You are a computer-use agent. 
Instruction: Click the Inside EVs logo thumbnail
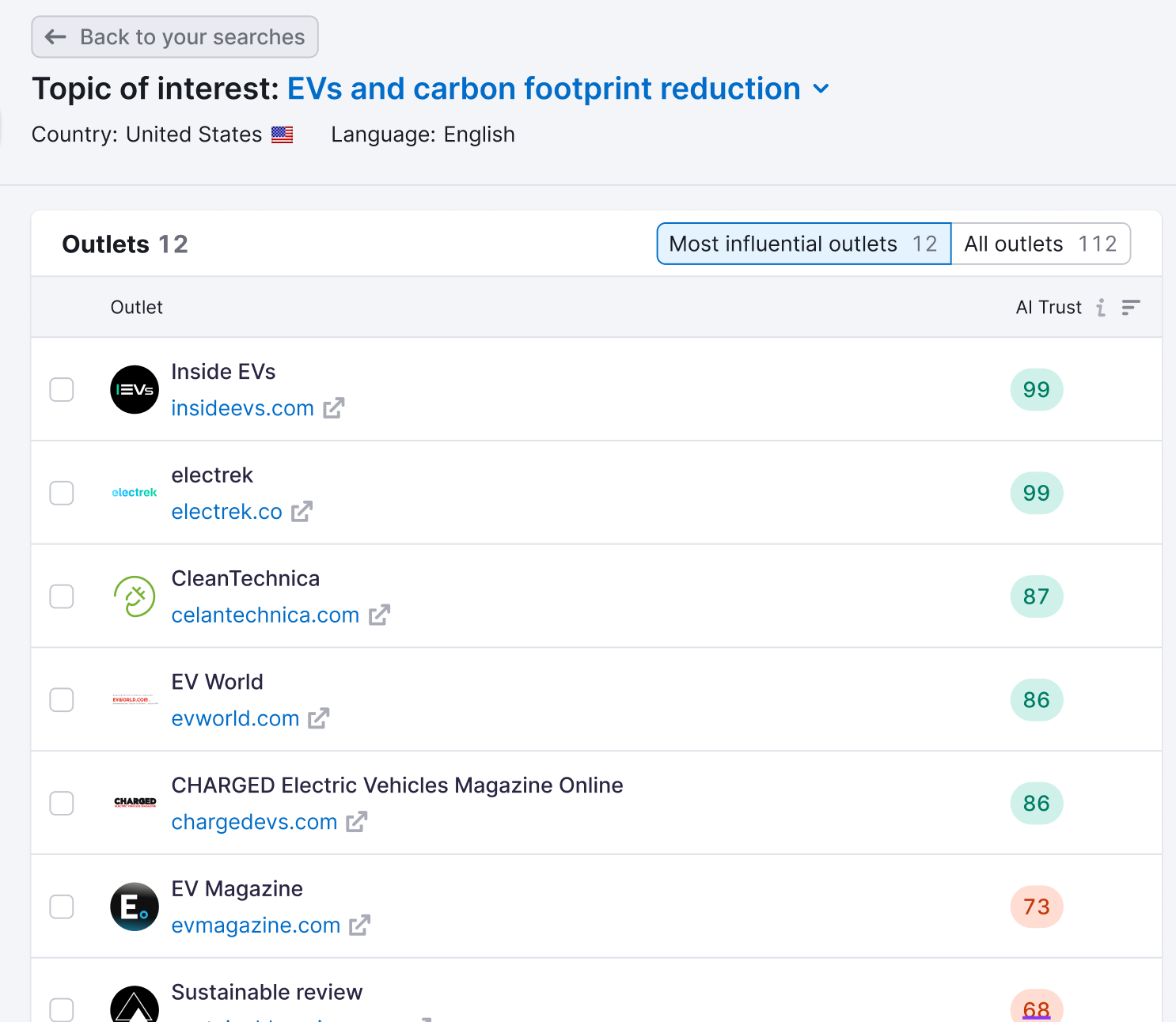tap(135, 389)
